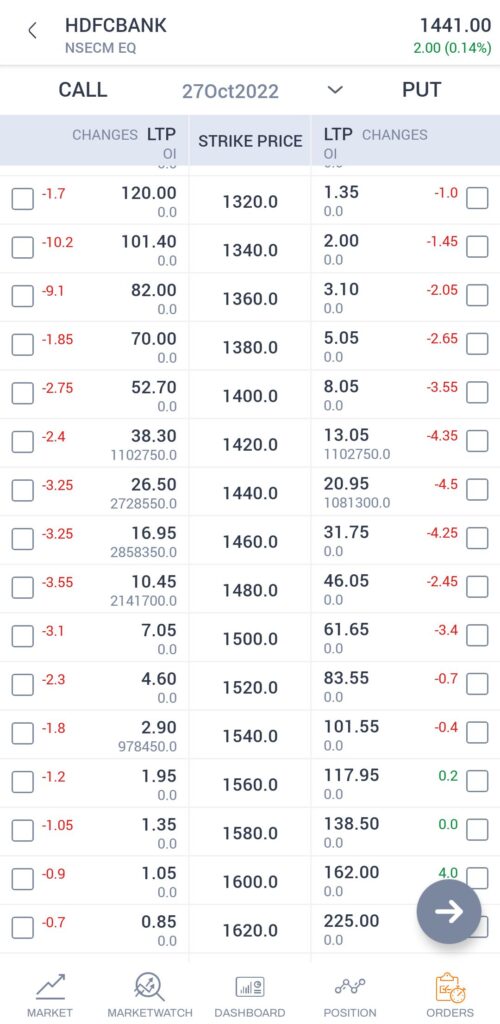Tap the STRIKE PRICE column header
Screen dimensions: 500x1024
click(250, 141)
